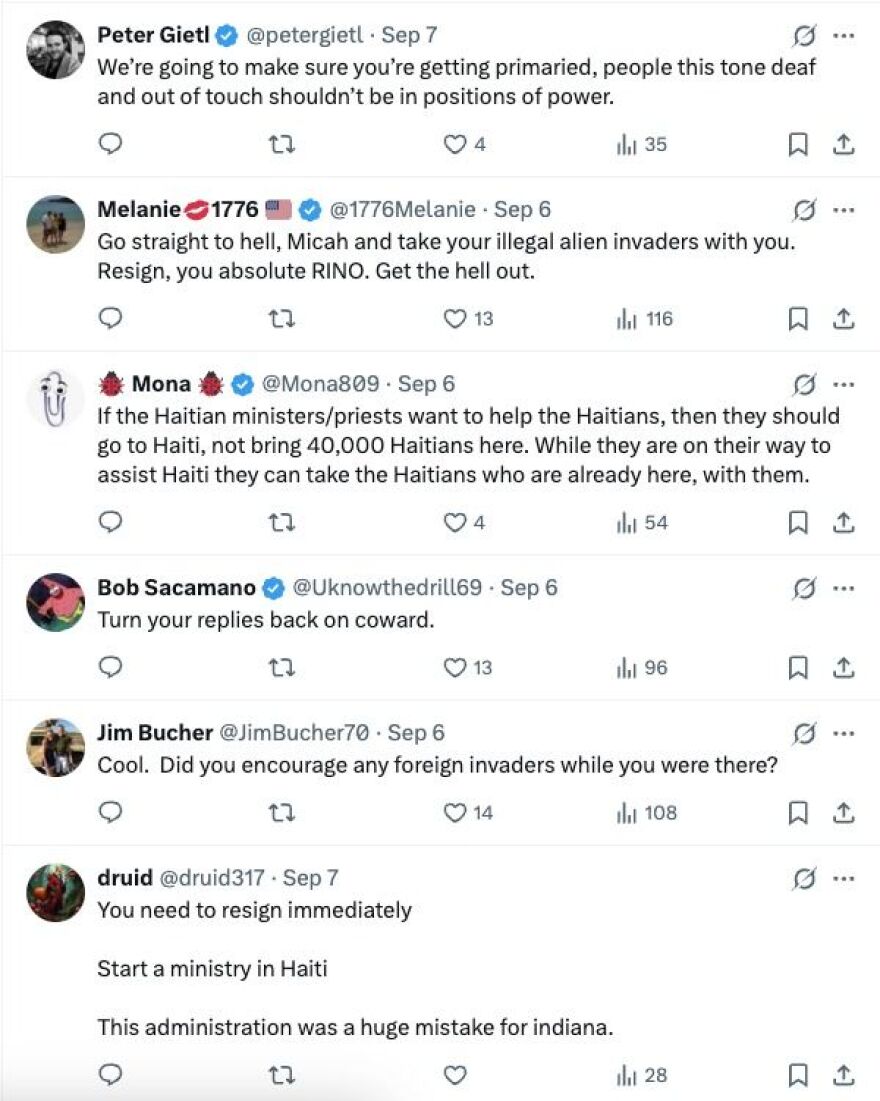Screen dimensions: 880x1101
Task: Repost Melanie's tweet
Action: 282,319
